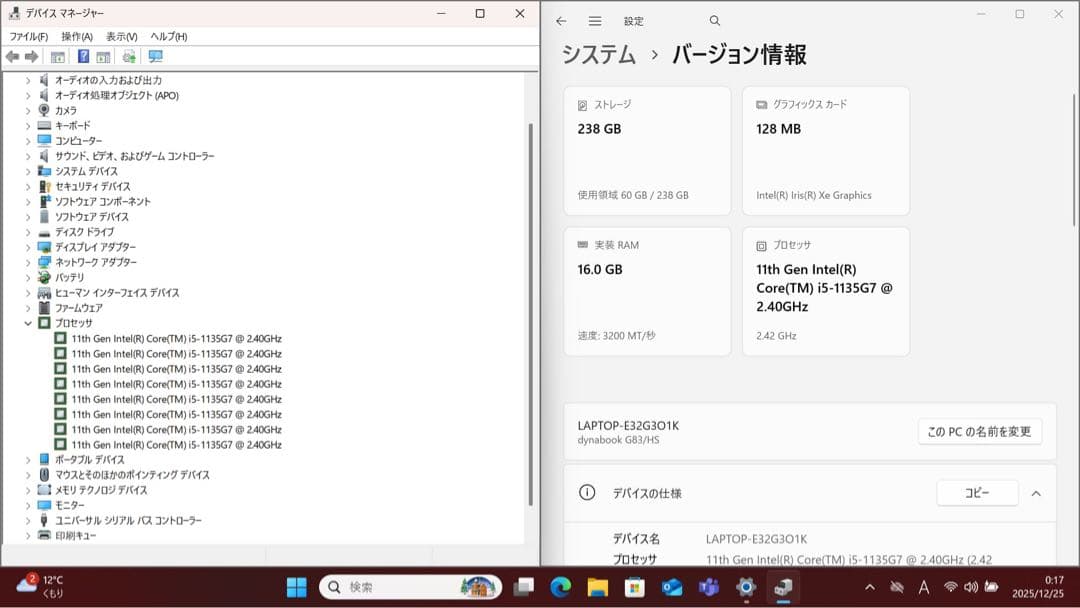Open Properties using the Device Manager toolbar icon
The width and height of the screenshot is (1080, 608).
(57, 57)
